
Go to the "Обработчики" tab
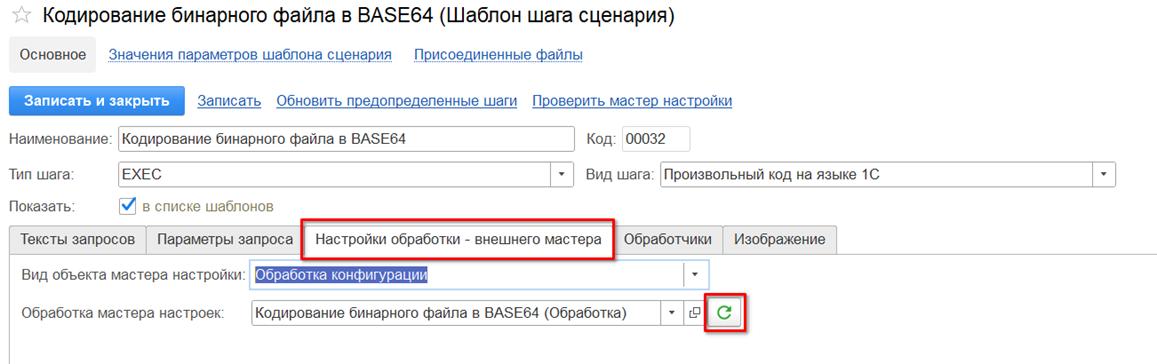pyautogui.click(x=668, y=239)
